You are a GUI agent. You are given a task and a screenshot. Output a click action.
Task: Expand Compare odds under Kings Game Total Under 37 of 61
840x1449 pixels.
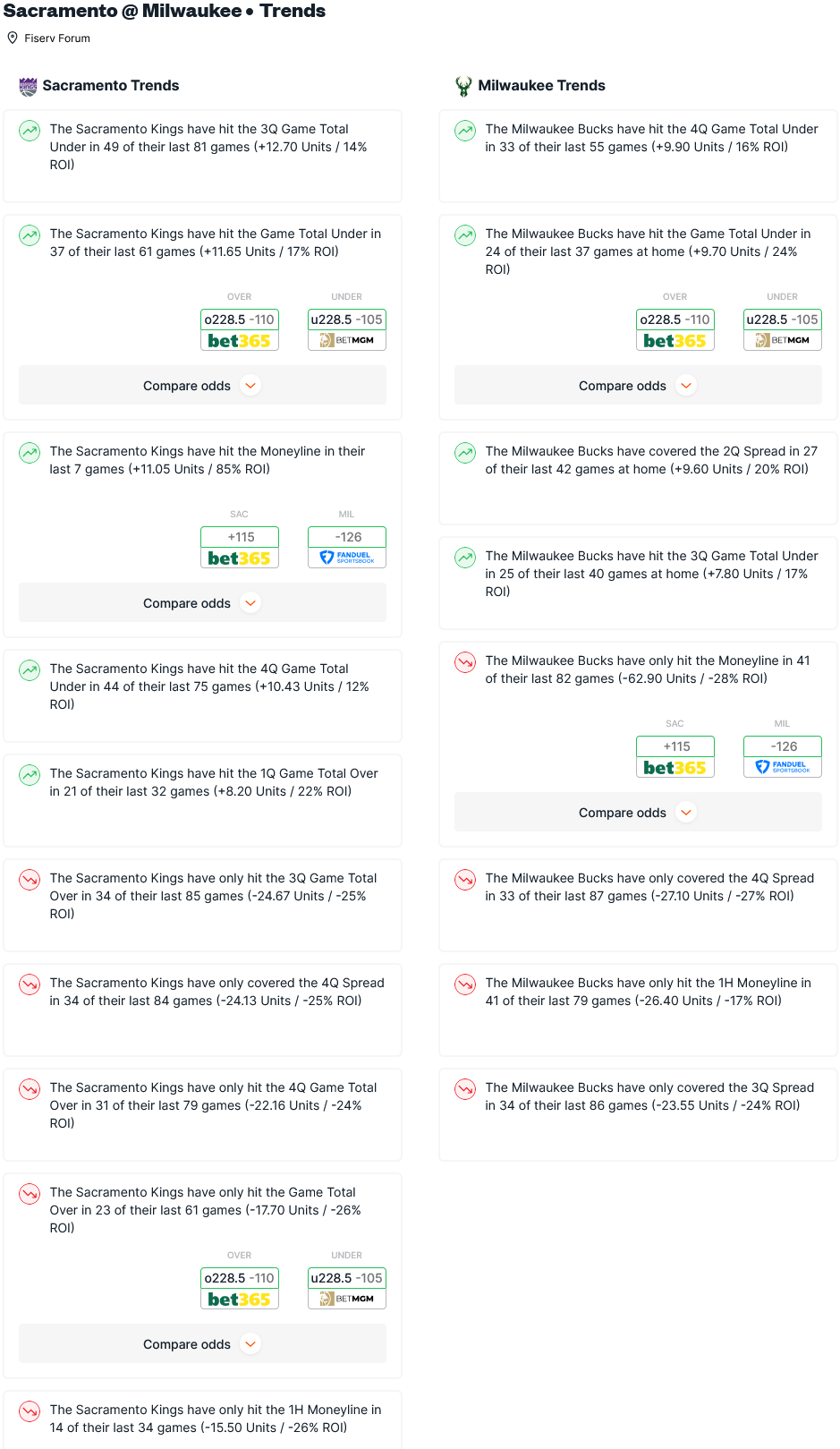202,386
